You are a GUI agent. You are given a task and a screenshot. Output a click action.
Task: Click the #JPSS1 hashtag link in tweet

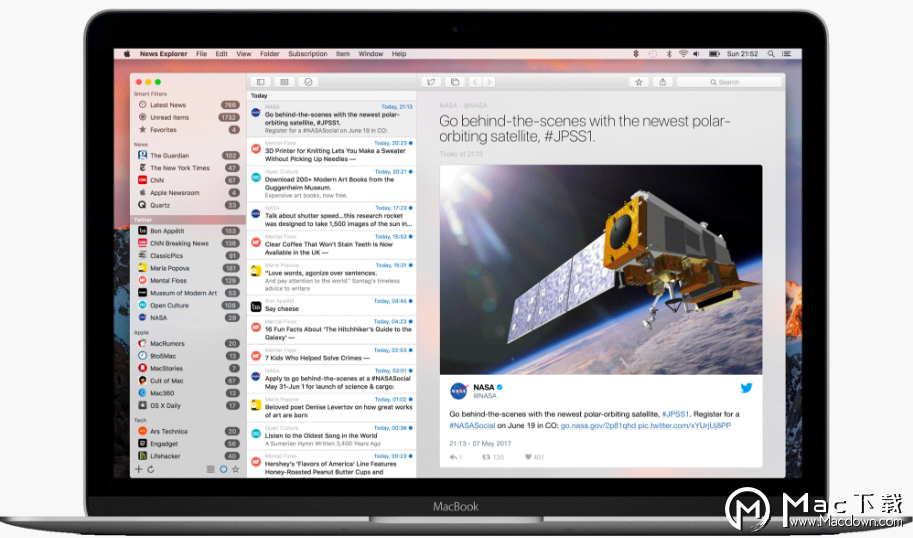pos(675,414)
